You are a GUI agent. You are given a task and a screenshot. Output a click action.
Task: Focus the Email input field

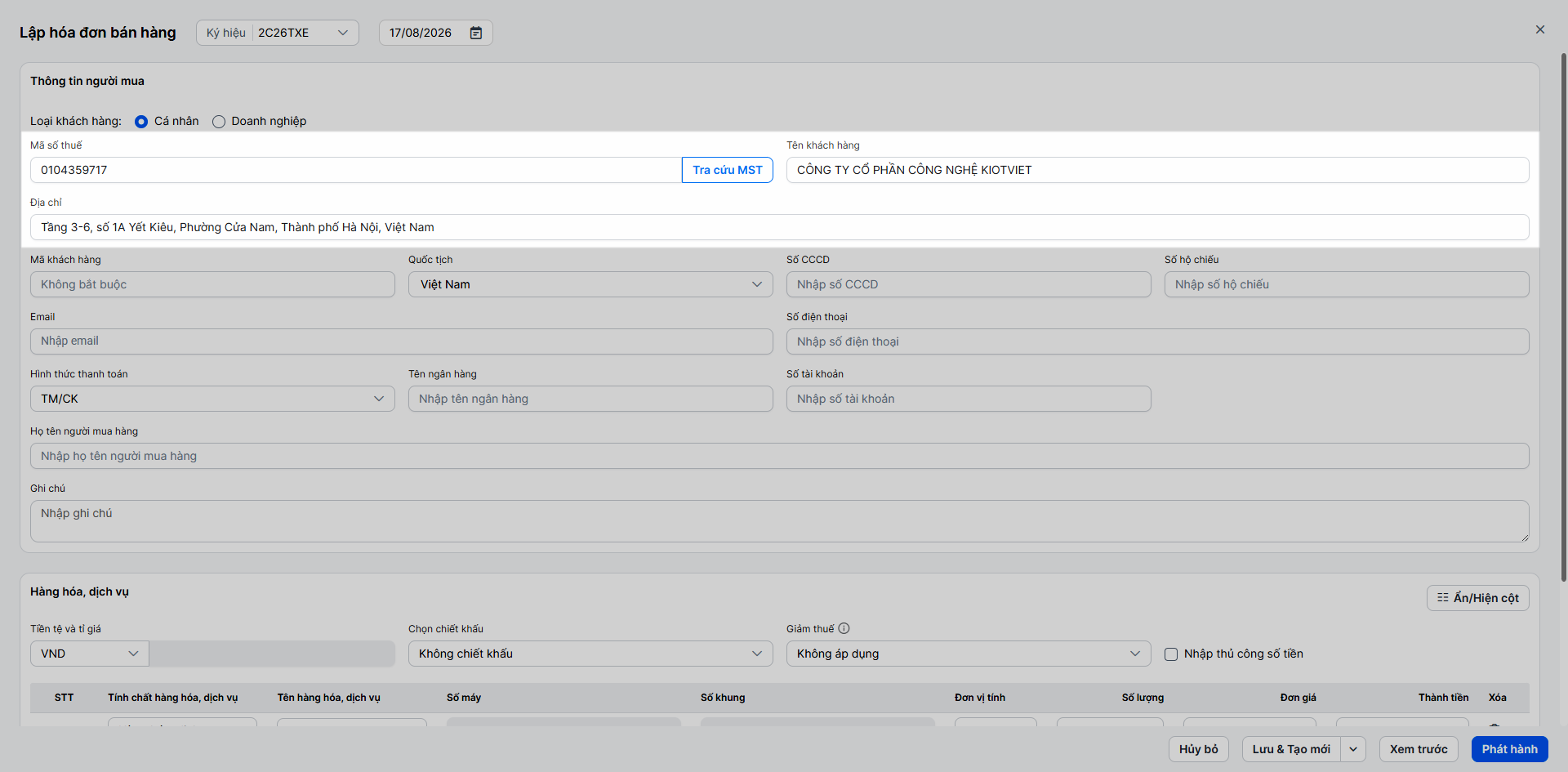(x=402, y=341)
